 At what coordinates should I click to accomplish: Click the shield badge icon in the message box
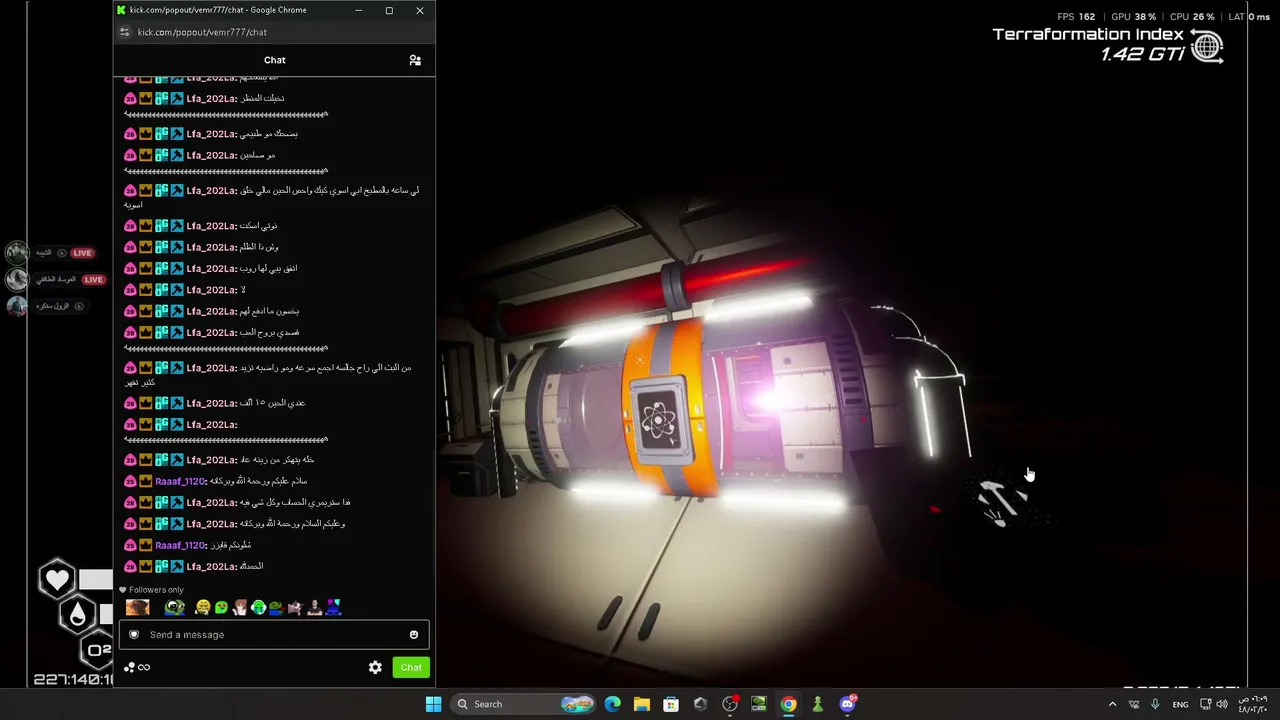click(x=134, y=635)
